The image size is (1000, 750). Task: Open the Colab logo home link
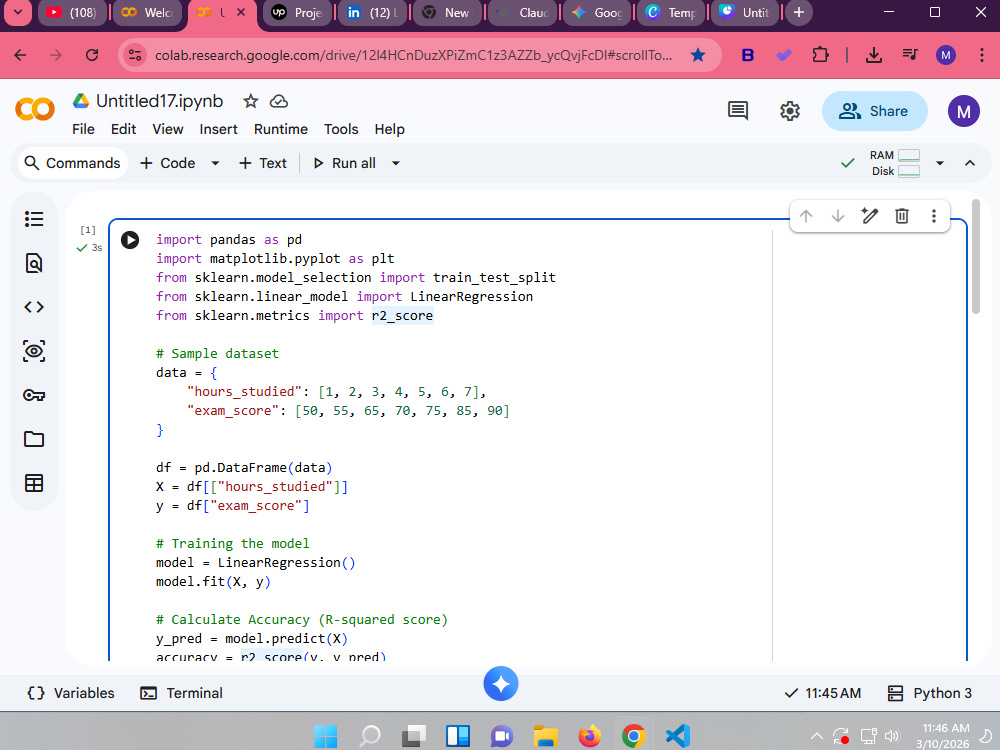(x=34, y=109)
